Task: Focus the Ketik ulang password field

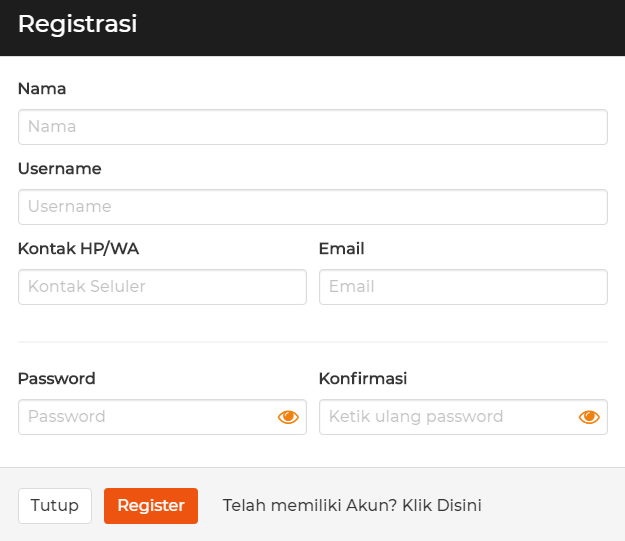Action: (x=445, y=417)
